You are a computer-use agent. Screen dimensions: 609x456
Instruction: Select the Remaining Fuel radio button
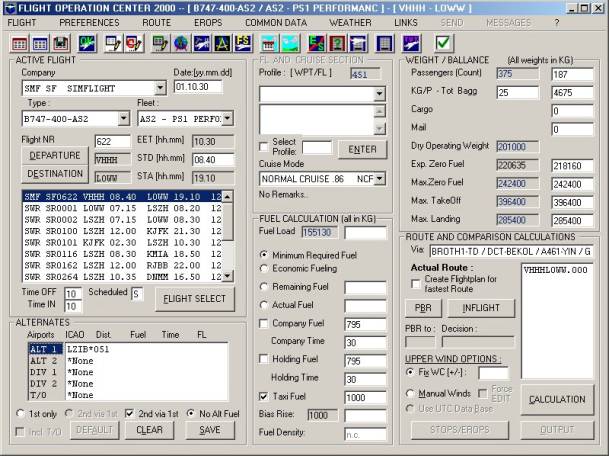(x=264, y=287)
